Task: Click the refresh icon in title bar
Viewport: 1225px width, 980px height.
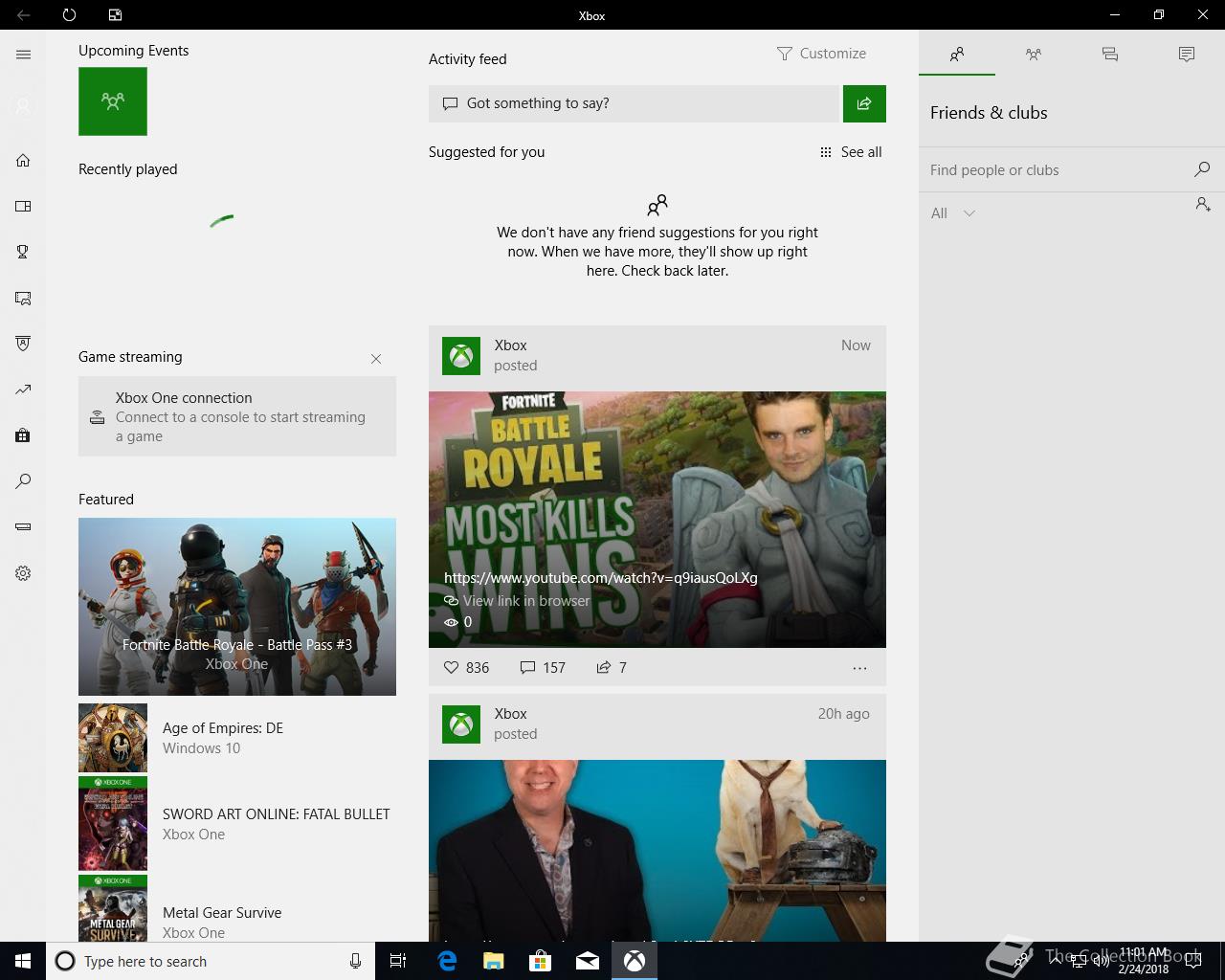Action: 69,15
